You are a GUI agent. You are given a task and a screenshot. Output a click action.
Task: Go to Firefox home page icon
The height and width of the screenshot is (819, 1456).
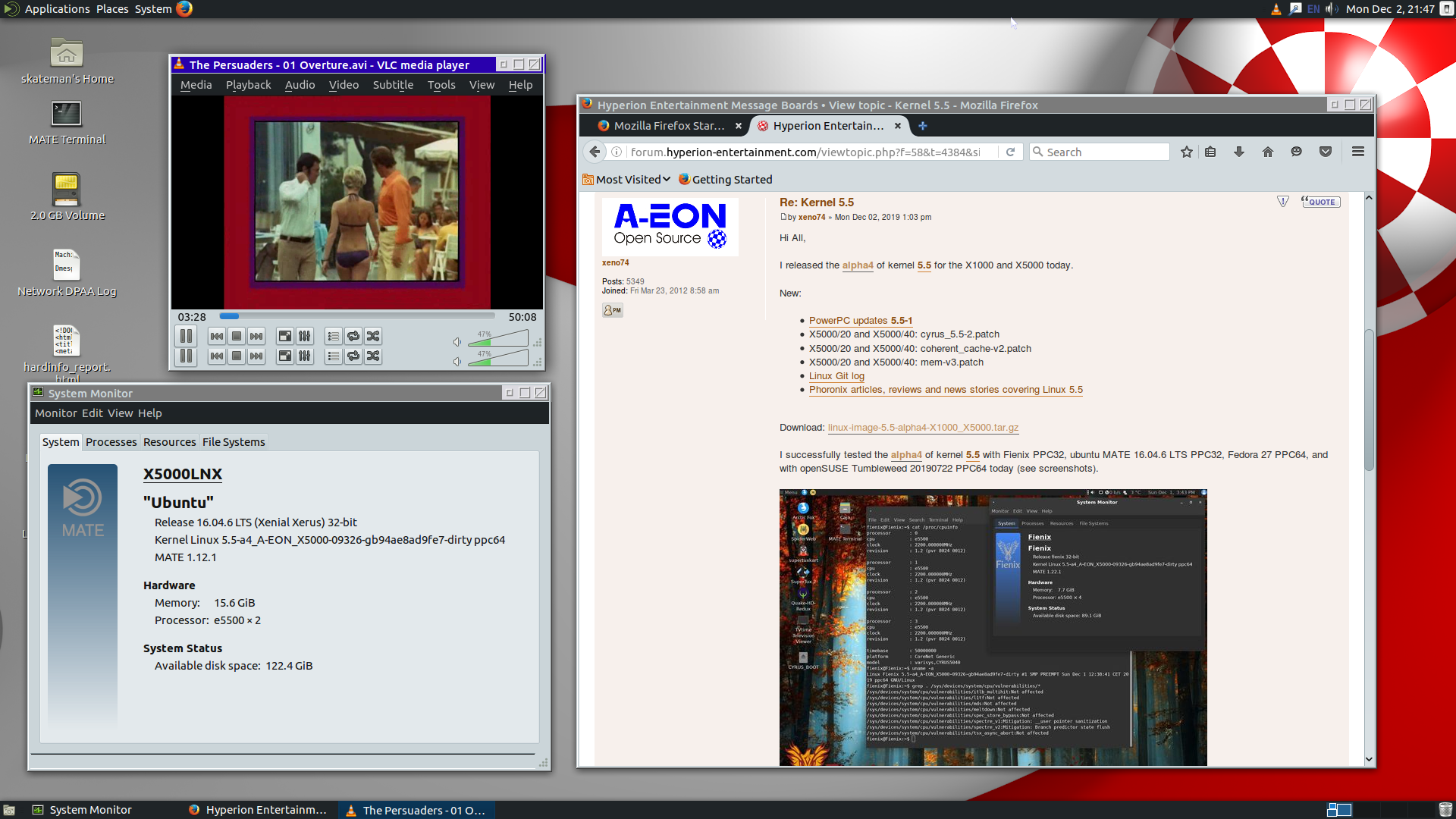[1268, 152]
